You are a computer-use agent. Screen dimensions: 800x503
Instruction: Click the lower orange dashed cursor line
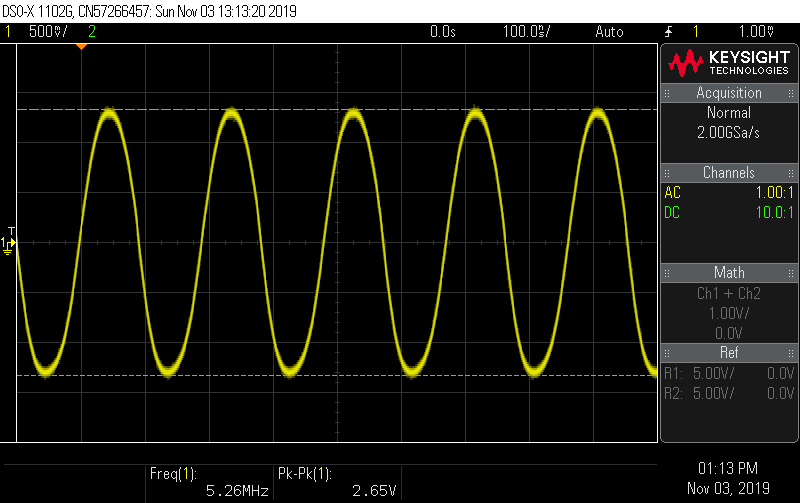coord(337,375)
